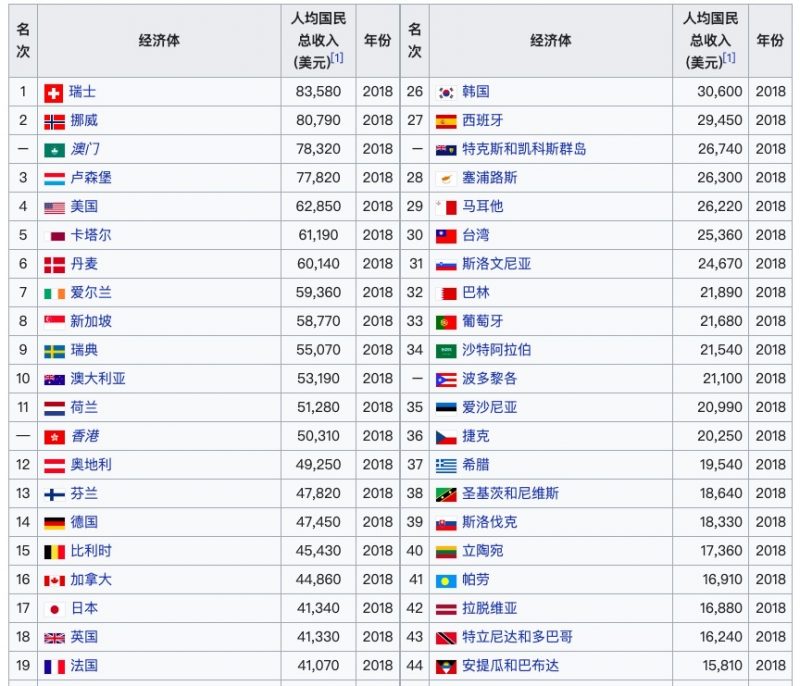Open footnote [1] in left table header
Viewport: 800px width, 686px height.
pos(337,58)
